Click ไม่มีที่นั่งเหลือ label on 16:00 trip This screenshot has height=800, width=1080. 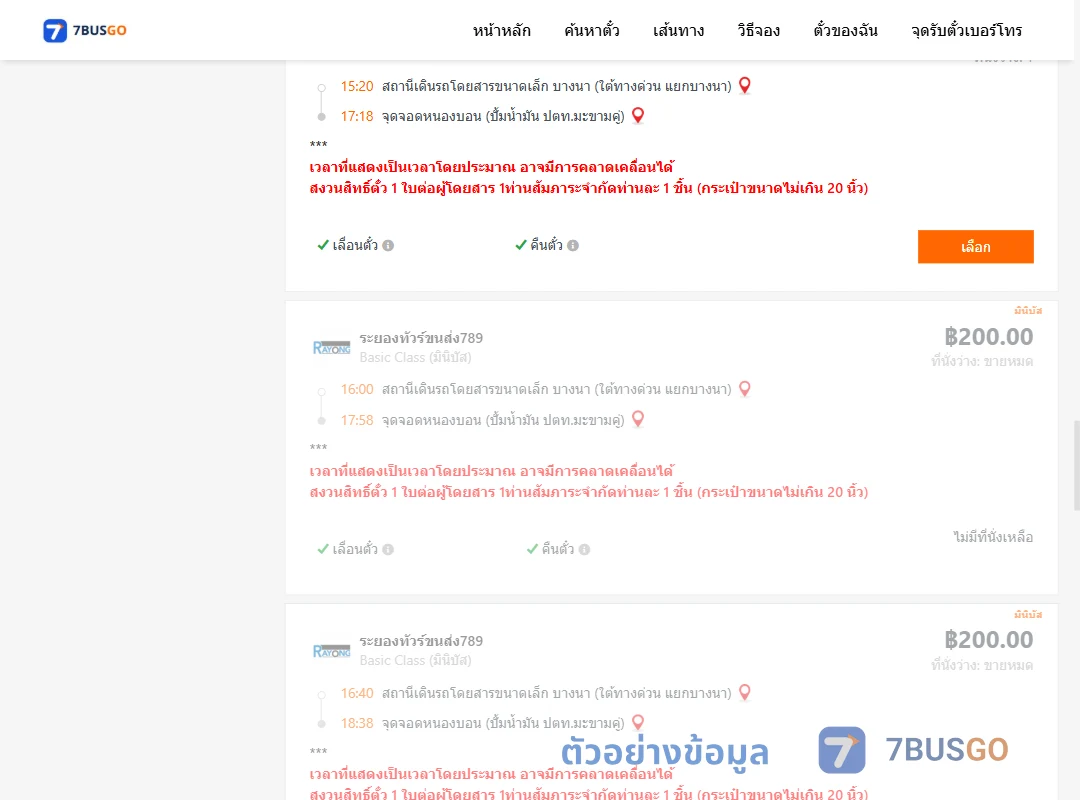[993, 537]
